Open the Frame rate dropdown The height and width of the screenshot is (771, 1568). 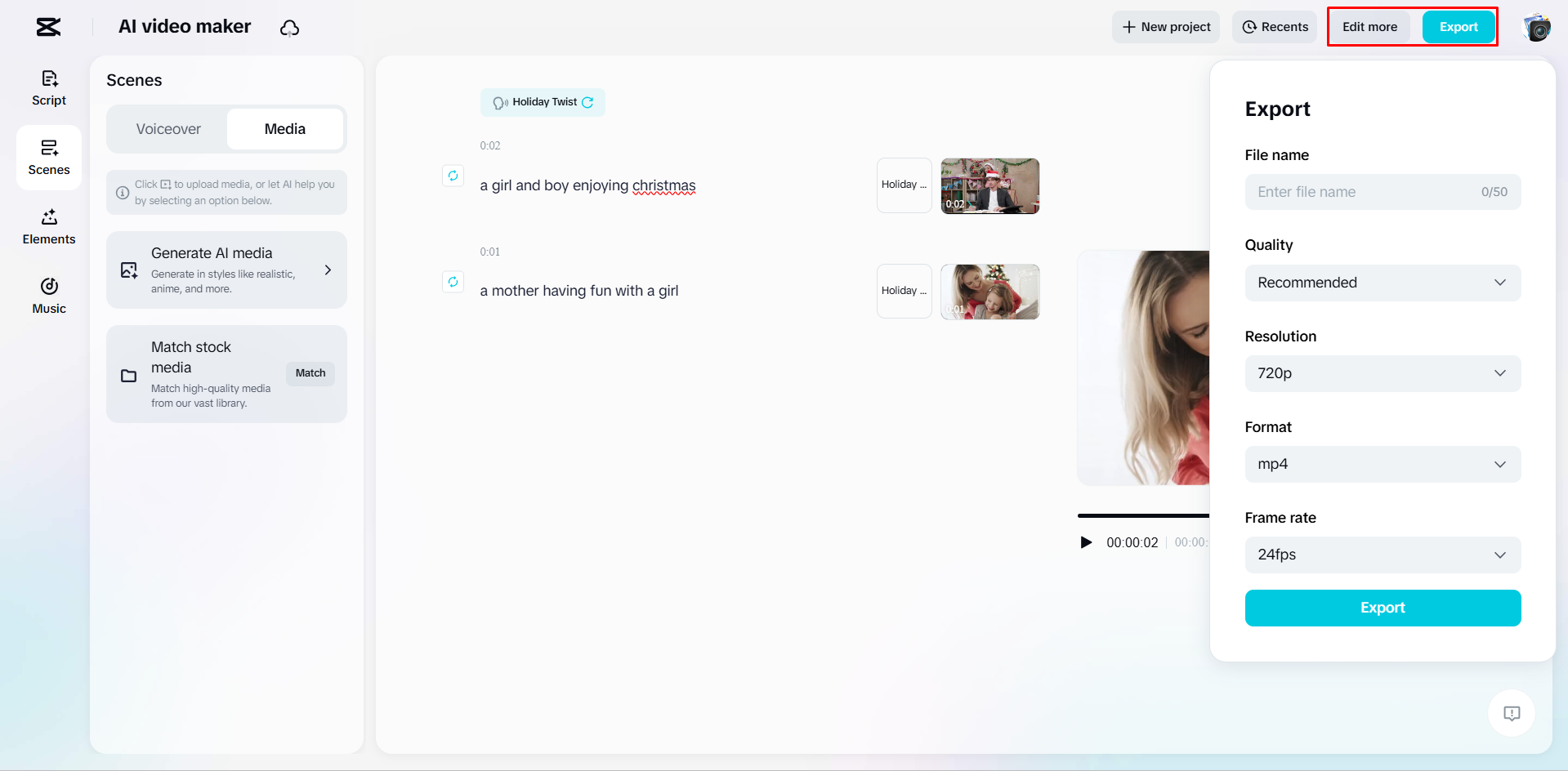(1383, 555)
